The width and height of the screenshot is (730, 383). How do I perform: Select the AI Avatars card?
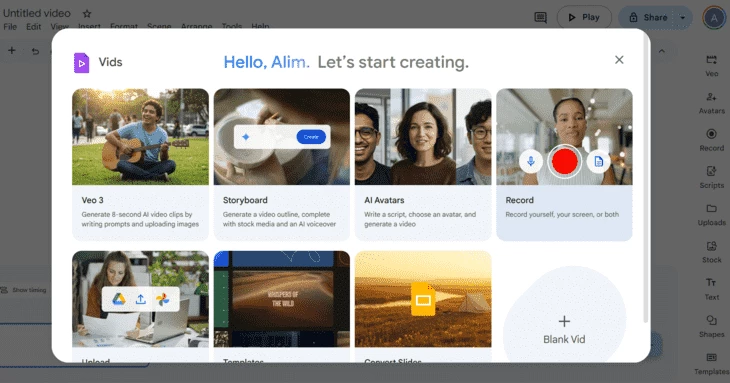423,164
